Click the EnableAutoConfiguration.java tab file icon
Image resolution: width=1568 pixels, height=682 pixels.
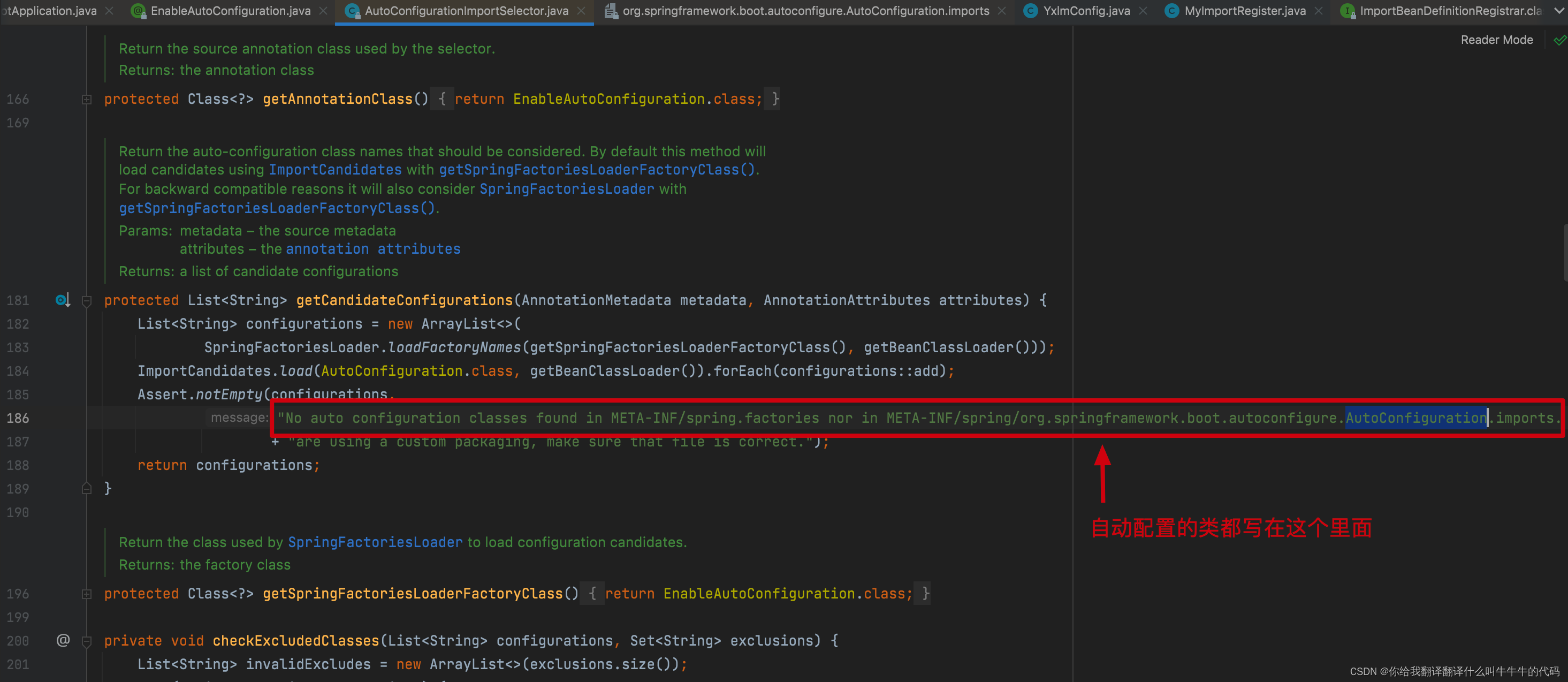coord(138,11)
